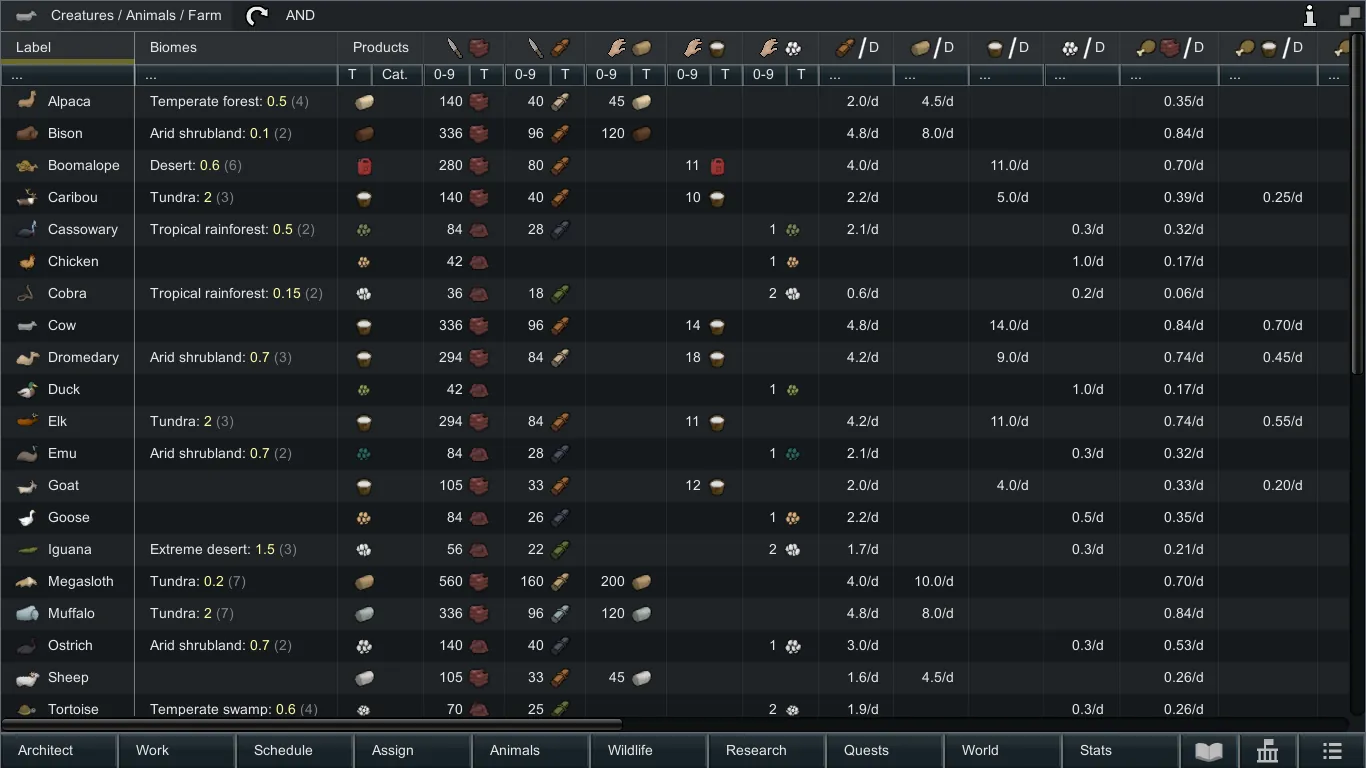Screen dimensions: 1366x768
Task: Open the main menu list icon
Action: coord(1331,750)
